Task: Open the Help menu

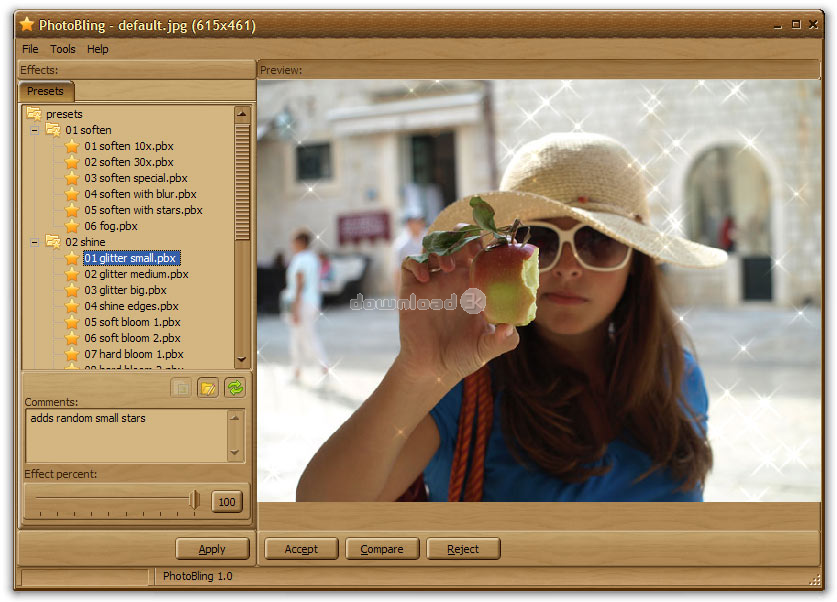Action: pyautogui.click(x=98, y=49)
